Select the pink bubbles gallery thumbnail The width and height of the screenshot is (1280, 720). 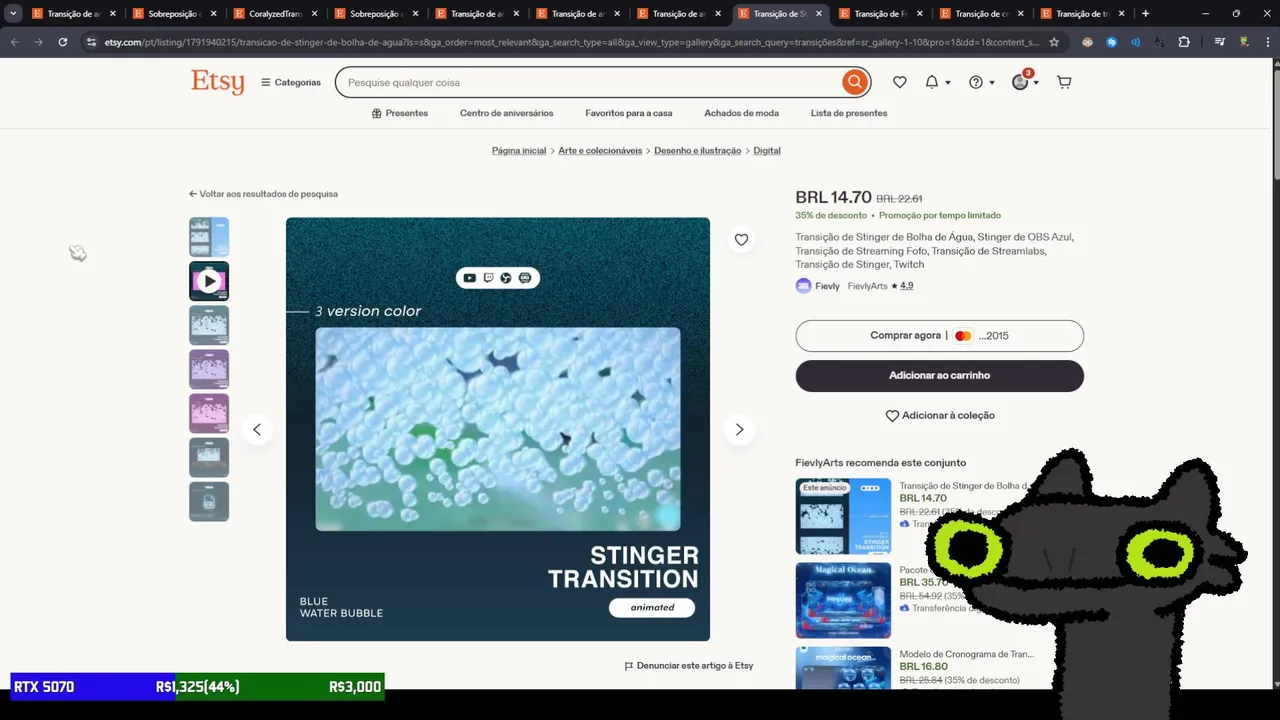point(209,413)
